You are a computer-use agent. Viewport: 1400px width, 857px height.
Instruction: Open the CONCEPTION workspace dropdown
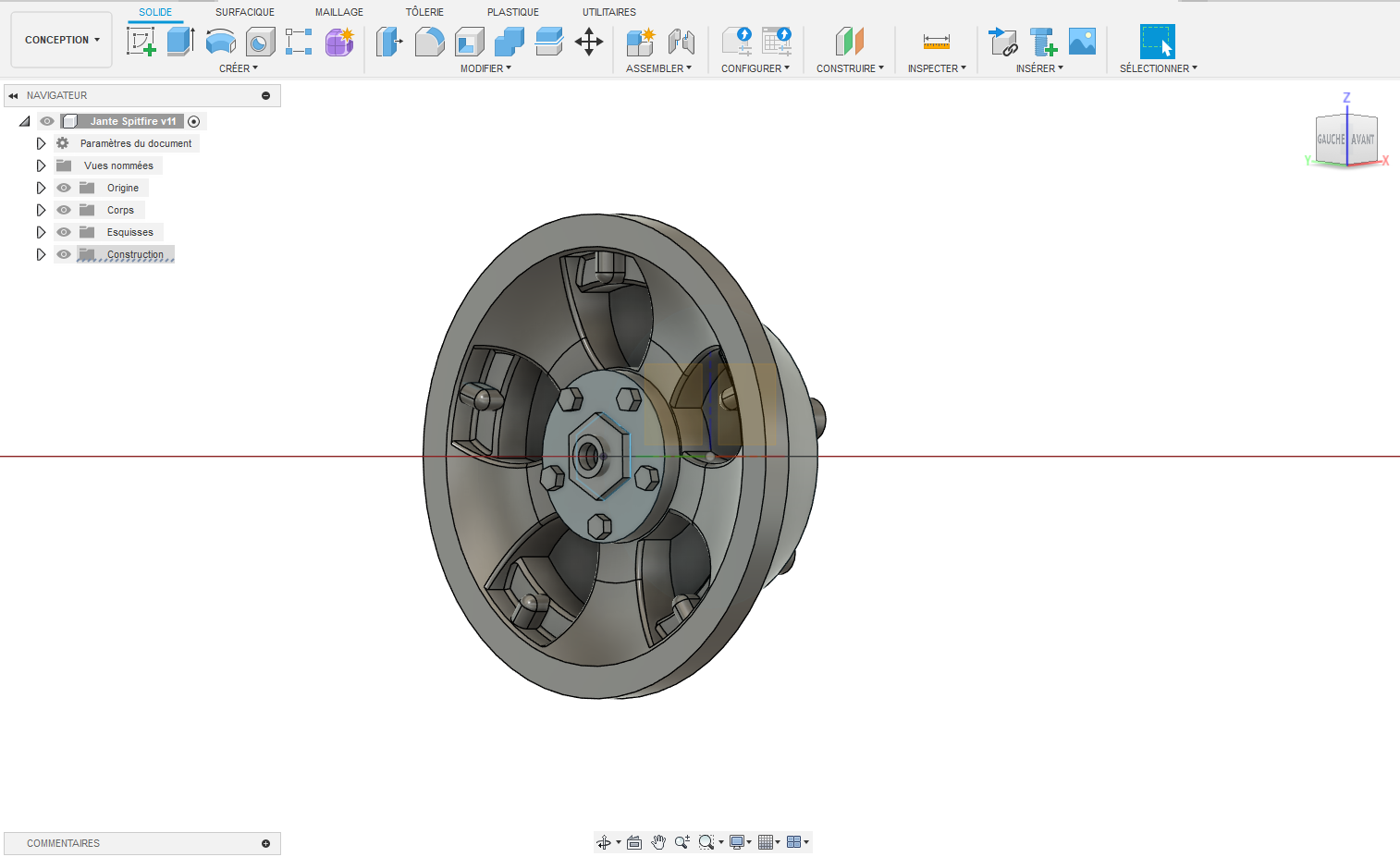point(62,40)
